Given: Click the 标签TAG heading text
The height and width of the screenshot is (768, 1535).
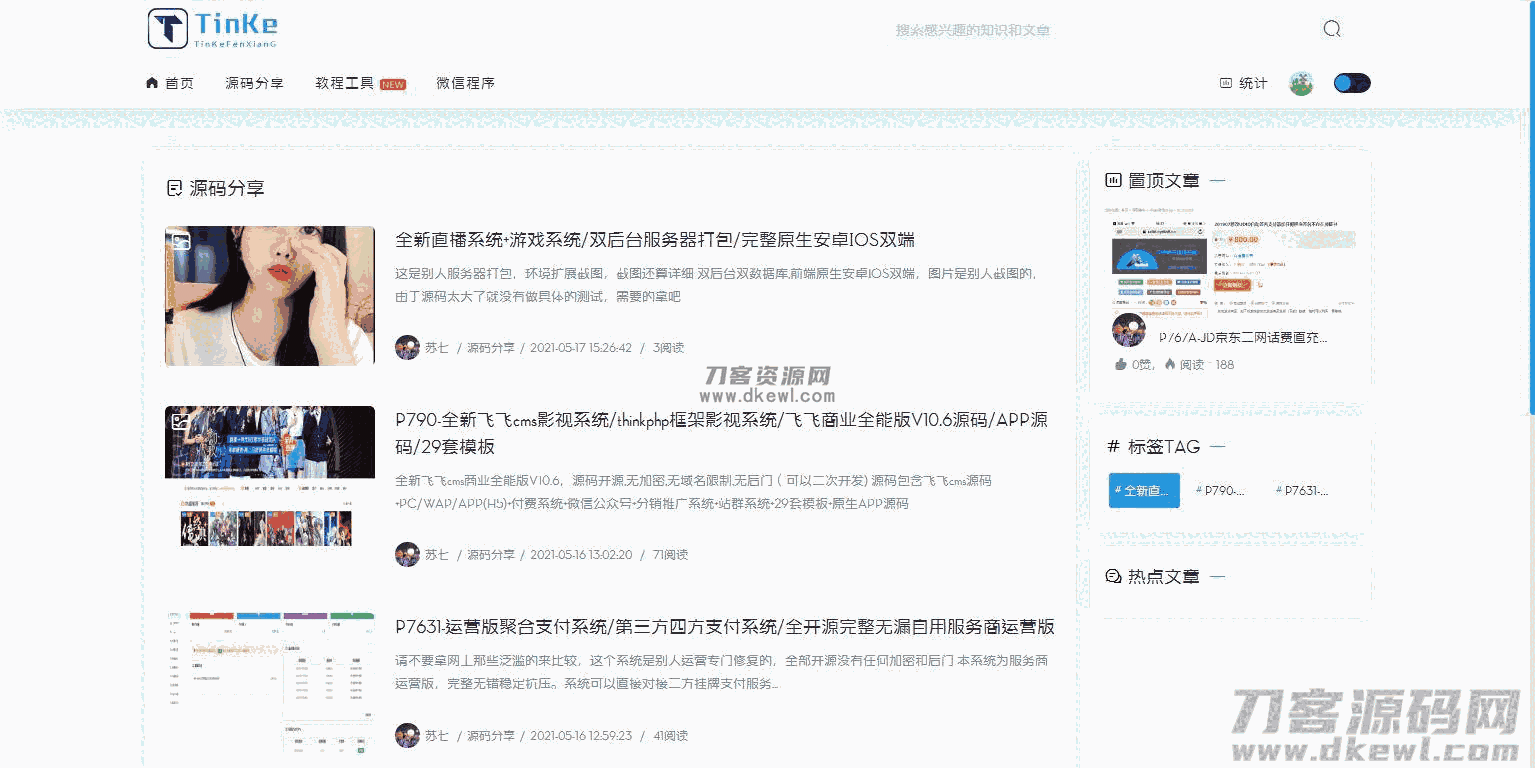Looking at the screenshot, I should point(1164,447).
